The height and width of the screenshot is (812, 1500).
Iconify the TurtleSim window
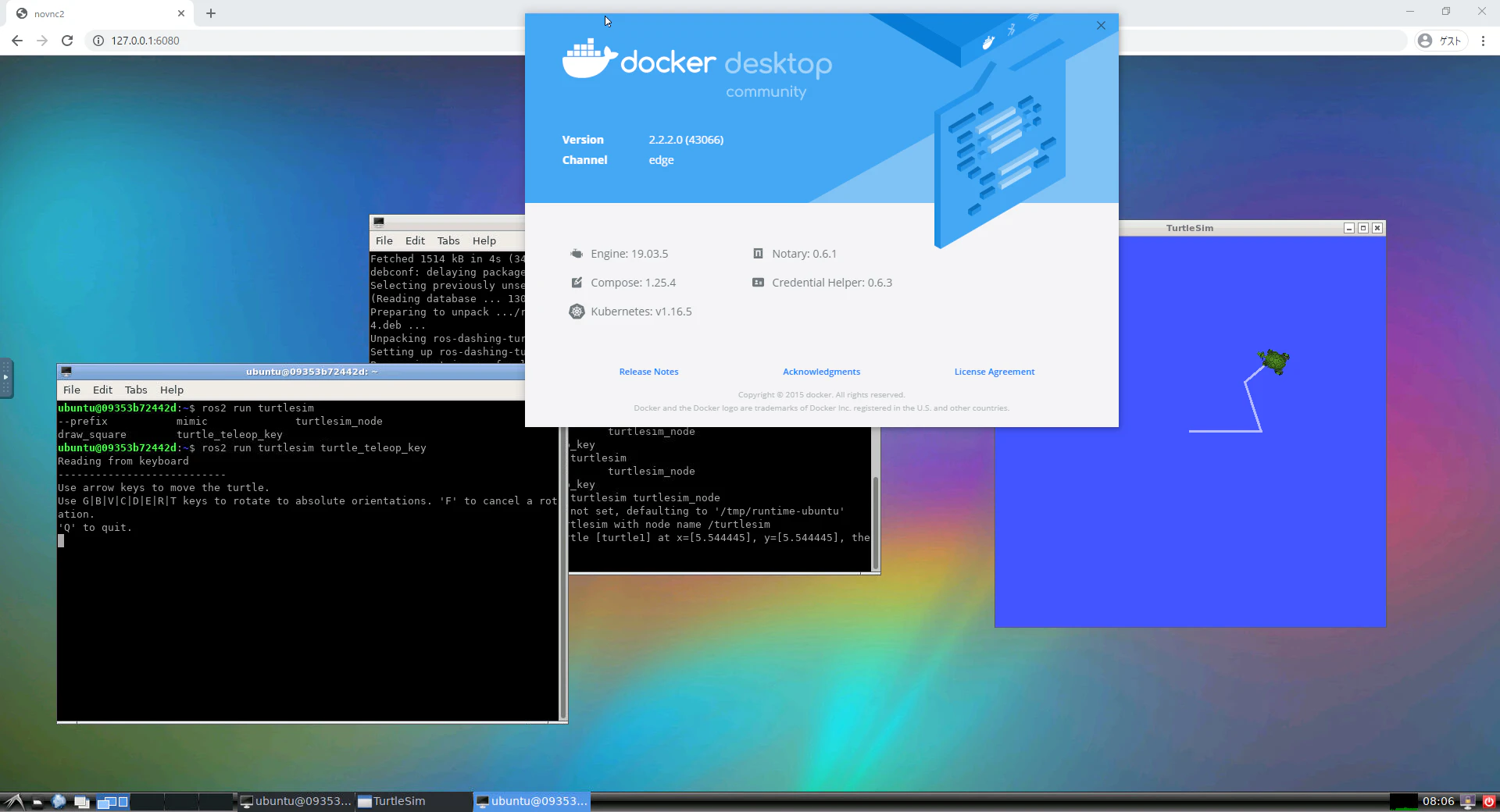coord(1349,228)
